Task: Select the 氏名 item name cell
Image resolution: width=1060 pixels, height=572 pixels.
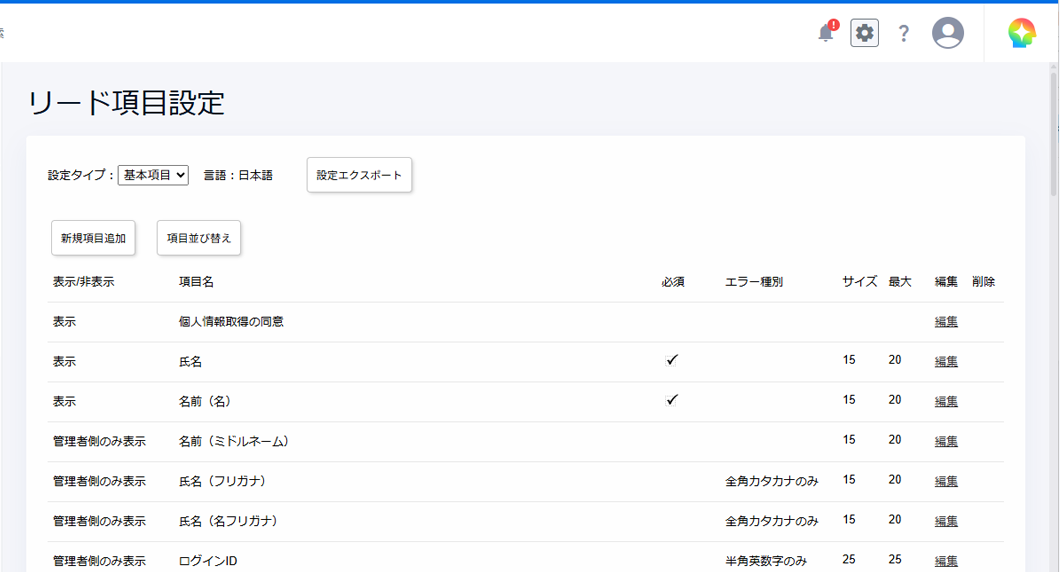Action: [x=190, y=362]
